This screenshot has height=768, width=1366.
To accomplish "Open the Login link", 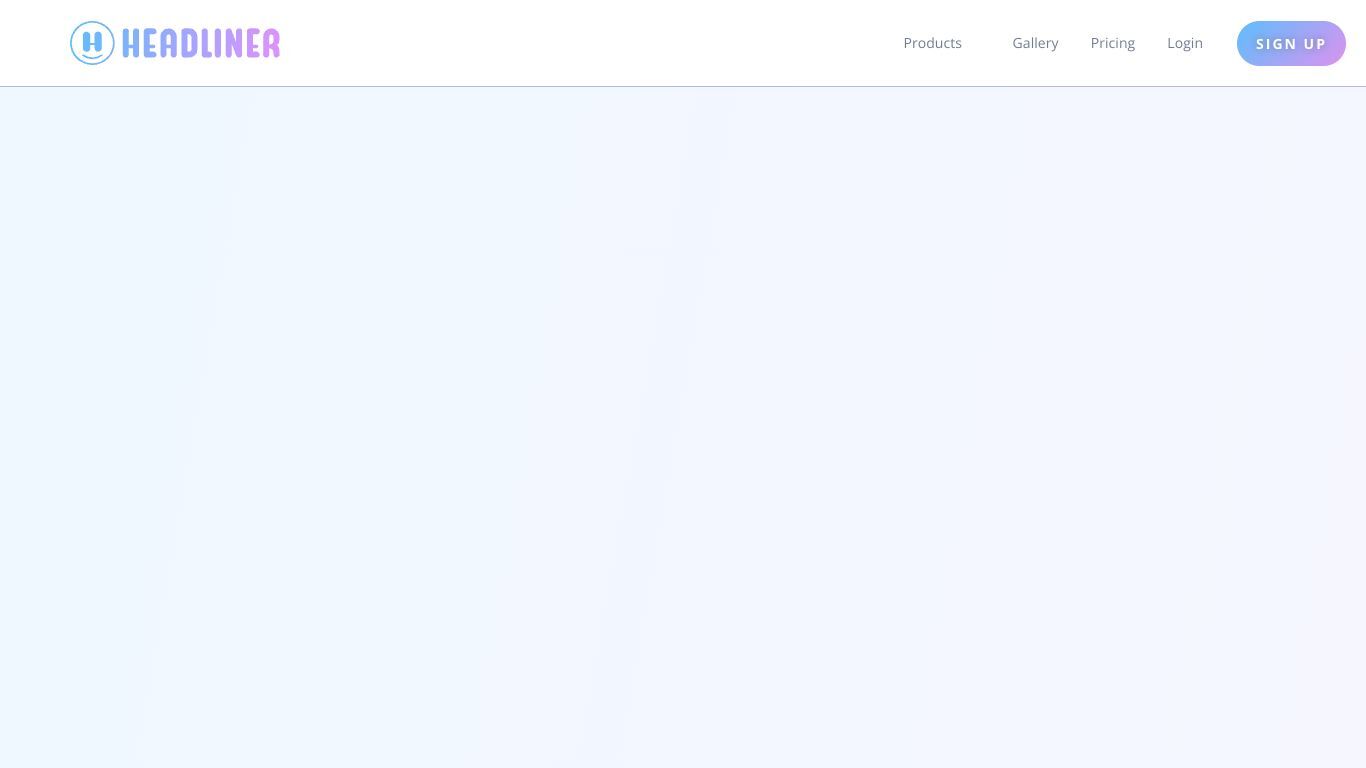I will pos(1185,43).
